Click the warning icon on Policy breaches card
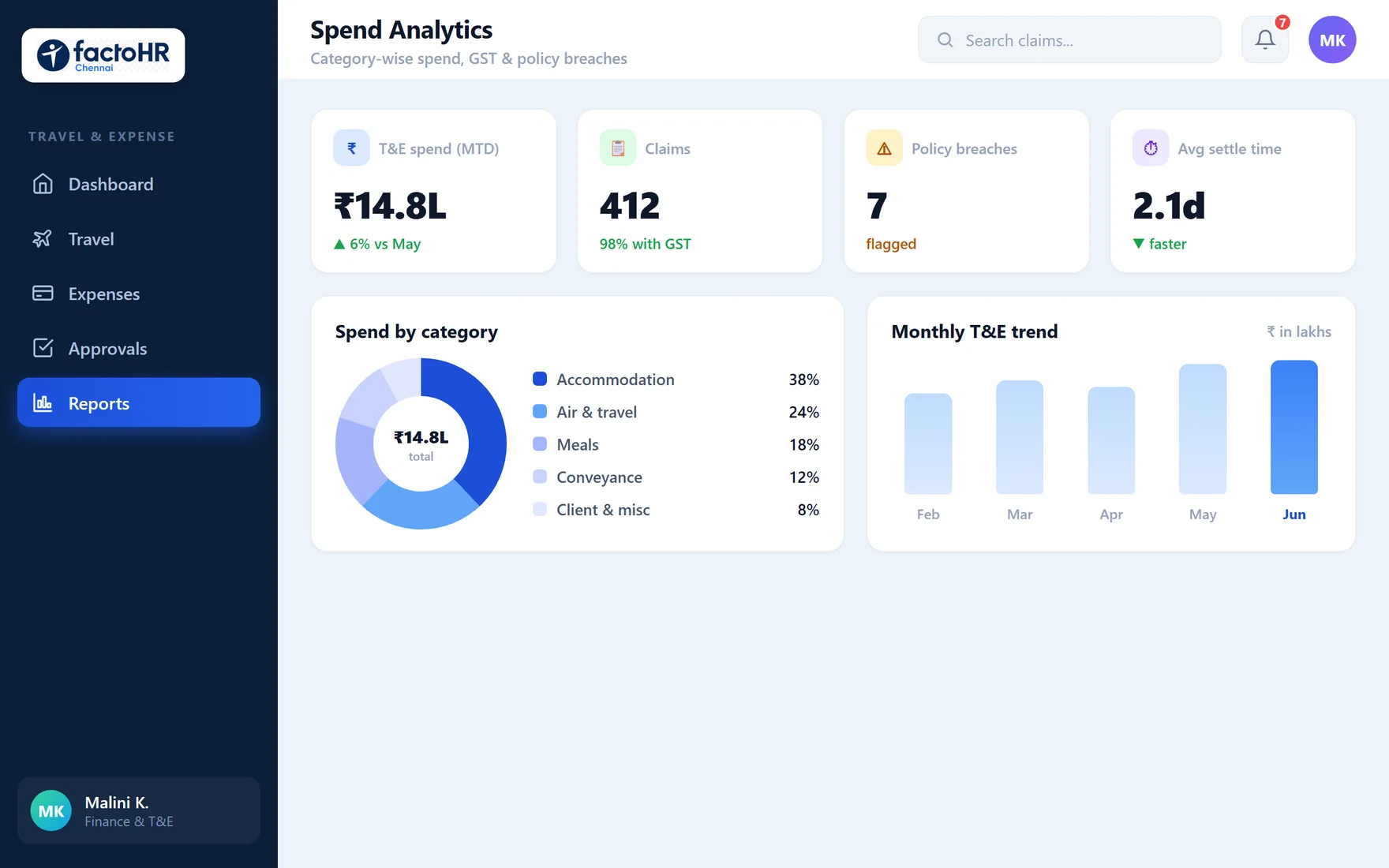 pyautogui.click(x=884, y=148)
